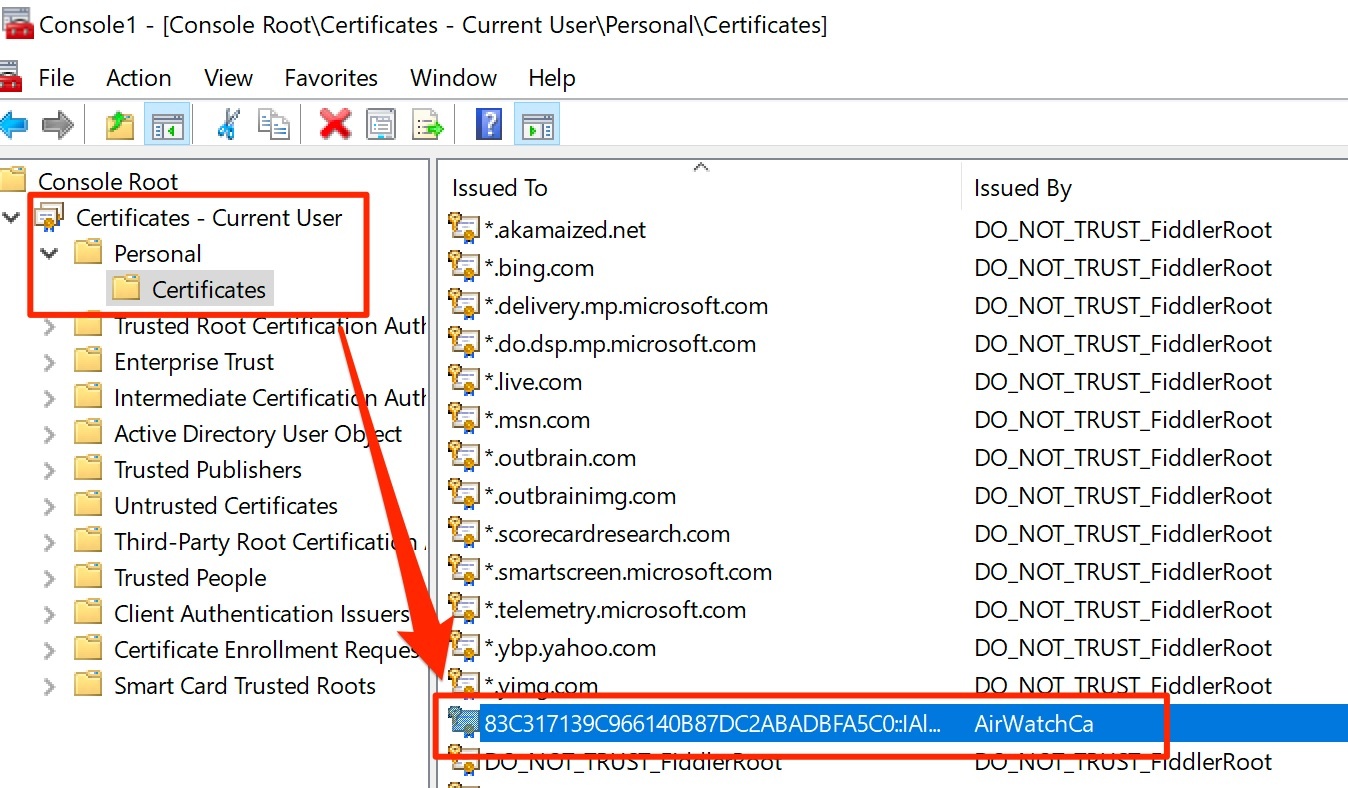Expand the Trusted Publishers node

pyautogui.click(x=49, y=470)
